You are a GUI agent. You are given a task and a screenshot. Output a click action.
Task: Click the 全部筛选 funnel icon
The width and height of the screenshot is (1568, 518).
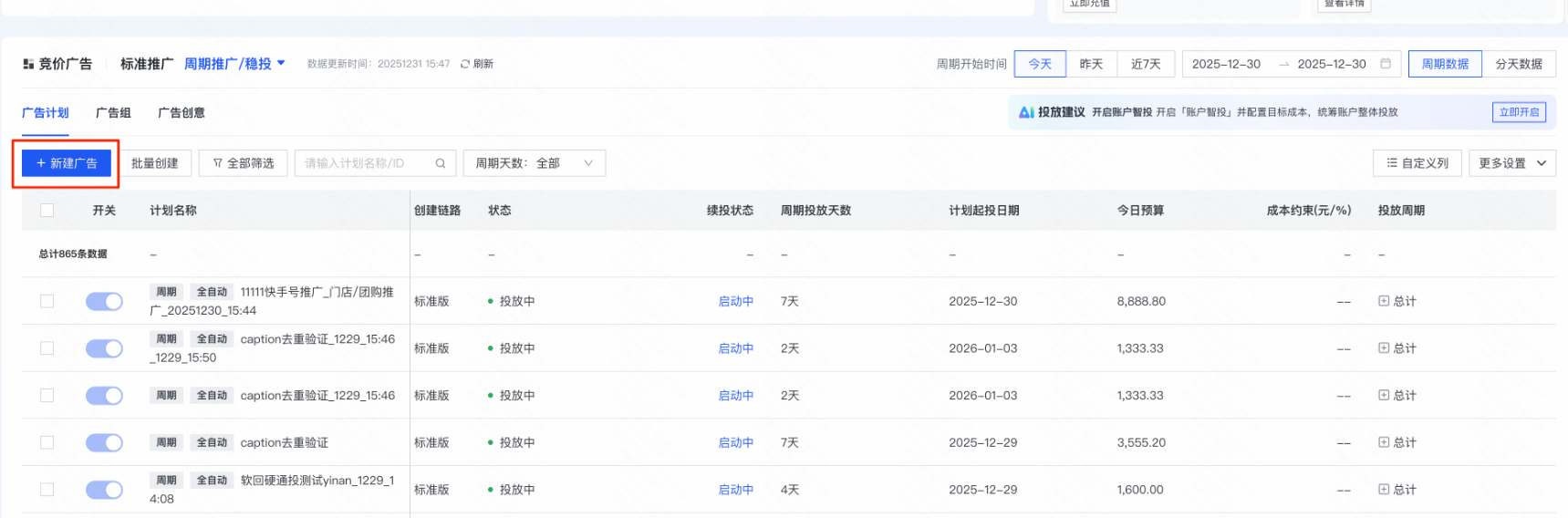point(218,163)
